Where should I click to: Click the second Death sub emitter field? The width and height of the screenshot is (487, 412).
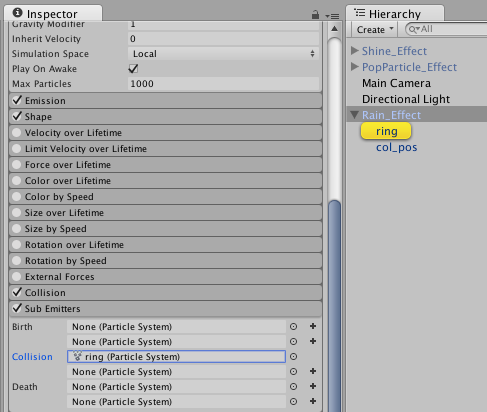(x=176, y=402)
